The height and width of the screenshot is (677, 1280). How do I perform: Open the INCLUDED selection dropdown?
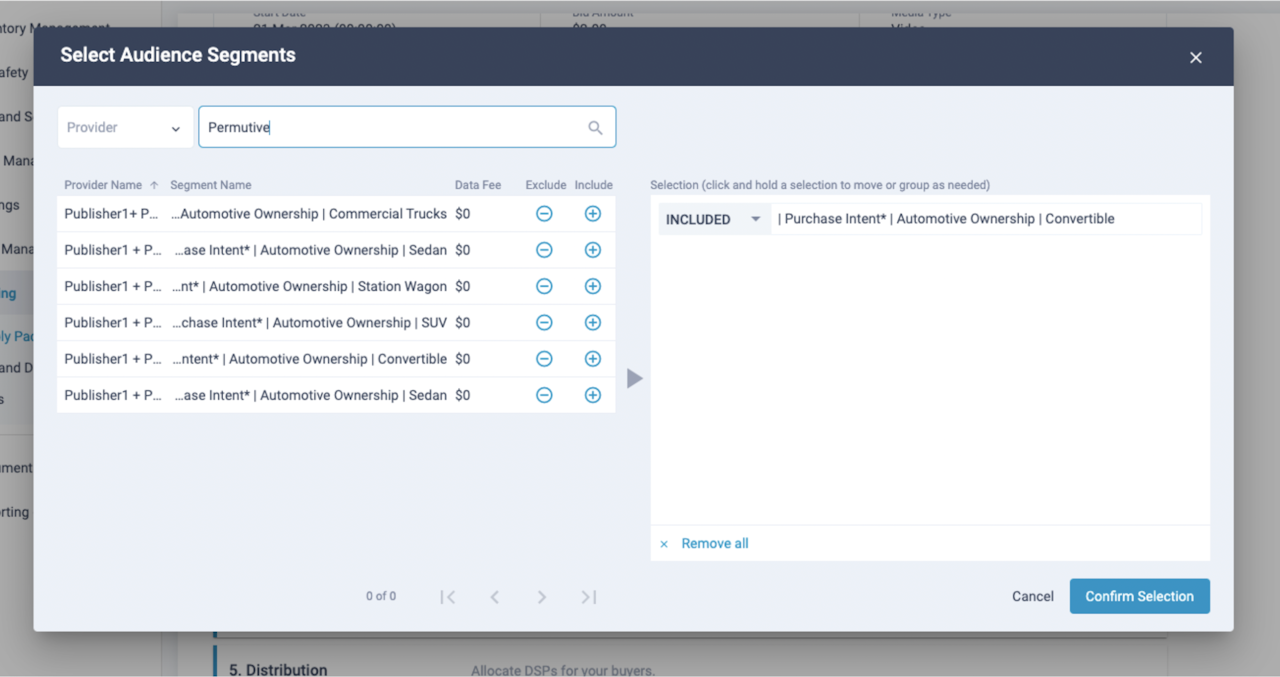(714, 219)
